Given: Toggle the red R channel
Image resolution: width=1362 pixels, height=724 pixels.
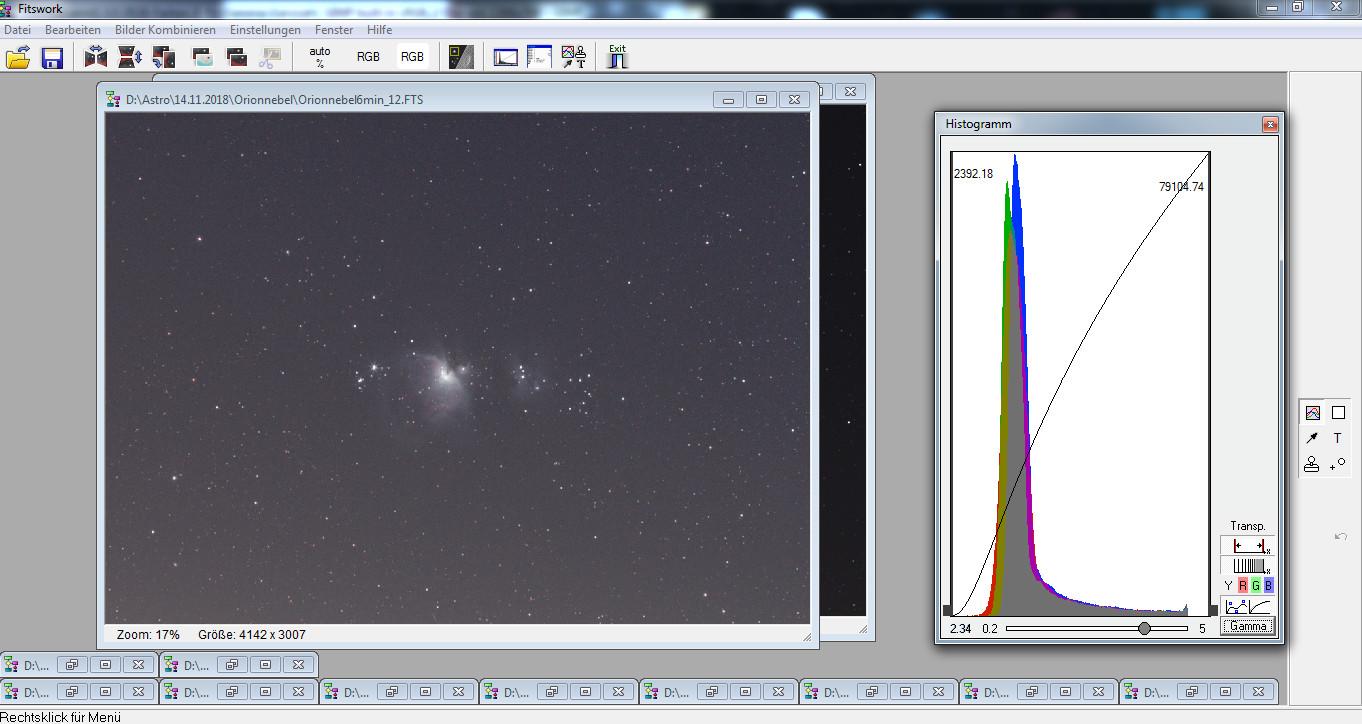Looking at the screenshot, I should pyautogui.click(x=1243, y=586).
